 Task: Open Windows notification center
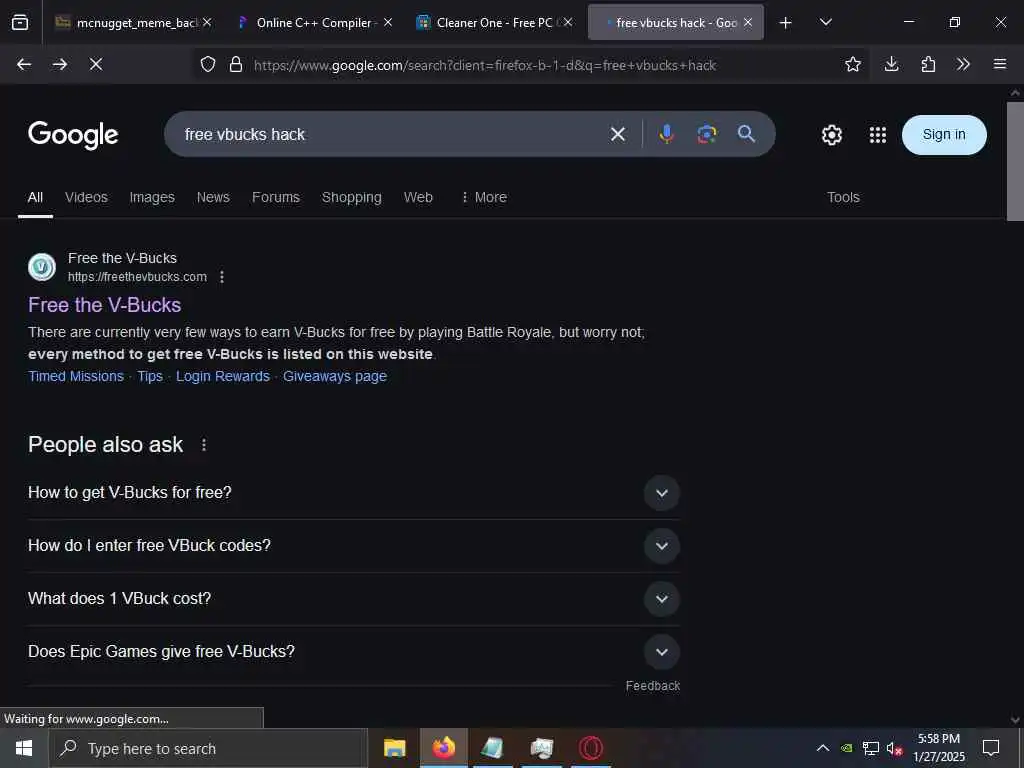coord(991,748)
